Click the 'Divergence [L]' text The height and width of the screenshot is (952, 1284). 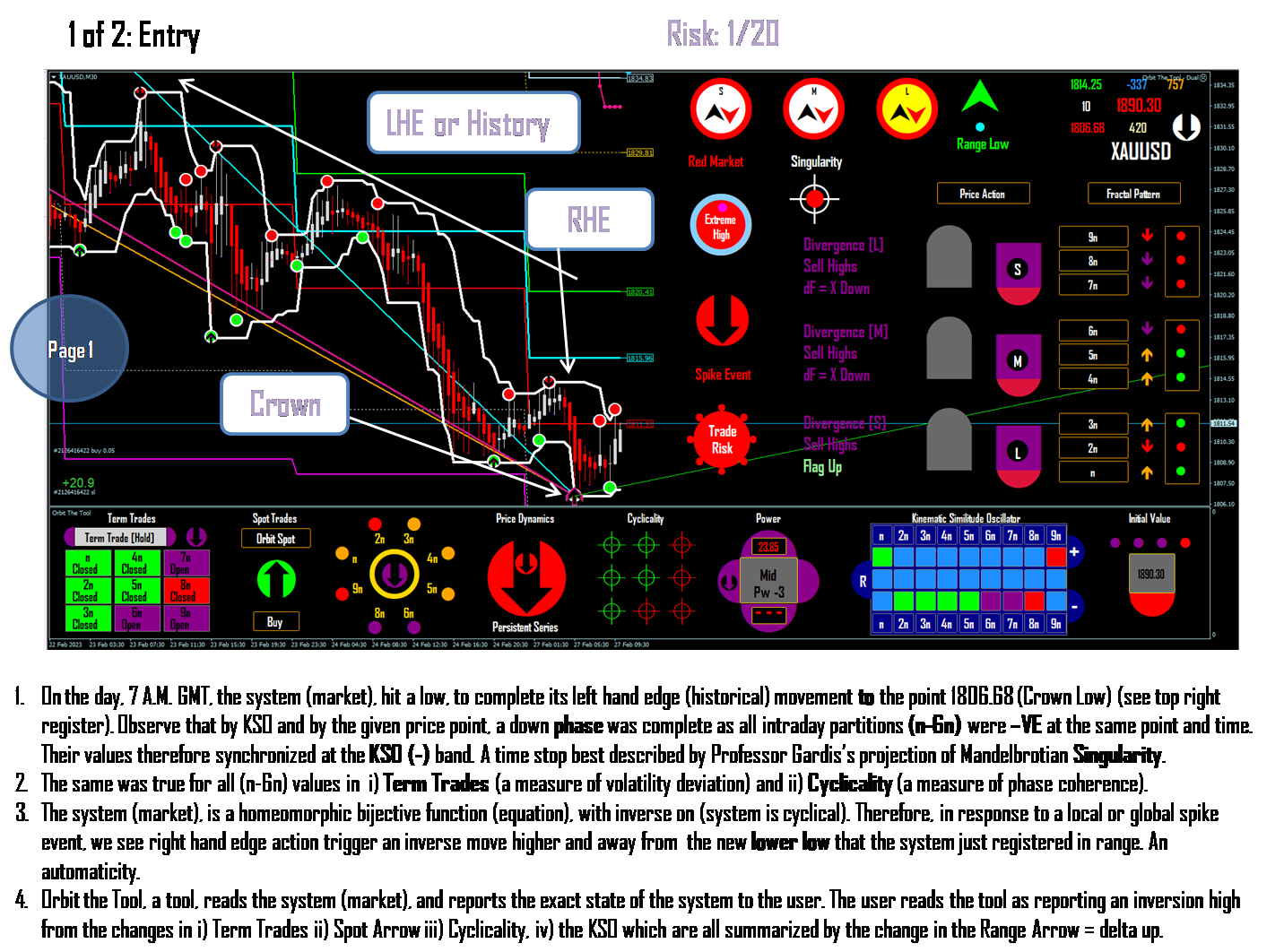pyautogui.click(x=843, y=245)
